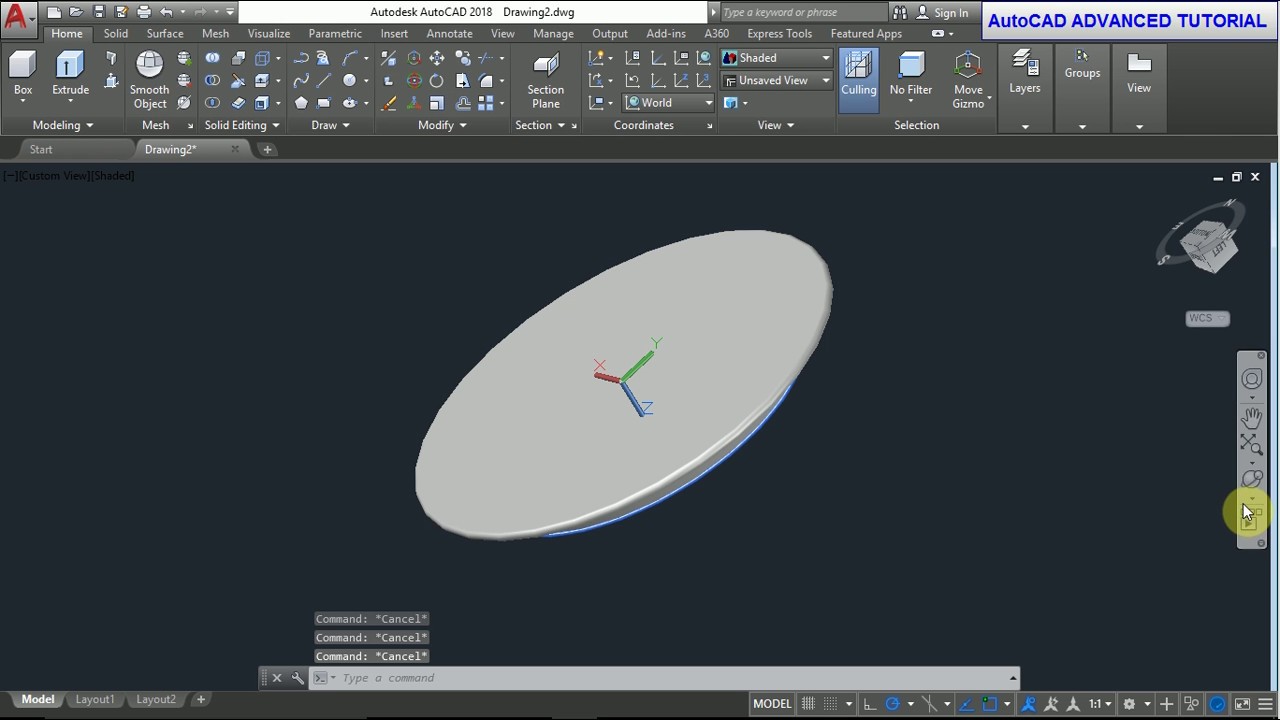Image resolution: width=1280 pixels, height=720 pixels.
Task: Choose the Polygon draw tool
Action: pyautogui.click(x=301, y=103)
